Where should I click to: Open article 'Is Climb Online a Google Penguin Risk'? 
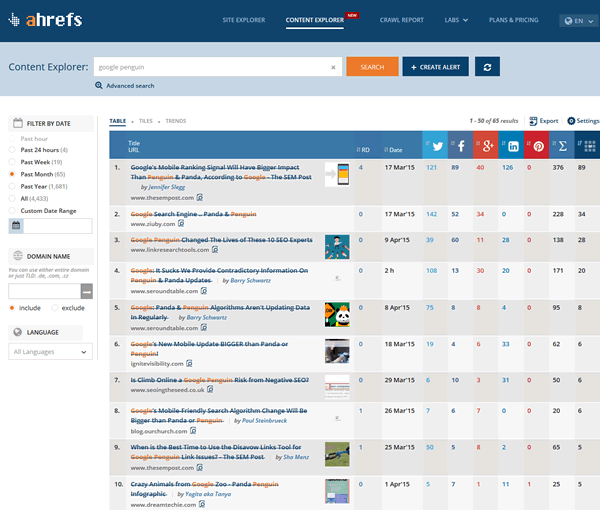click(220, 380)
